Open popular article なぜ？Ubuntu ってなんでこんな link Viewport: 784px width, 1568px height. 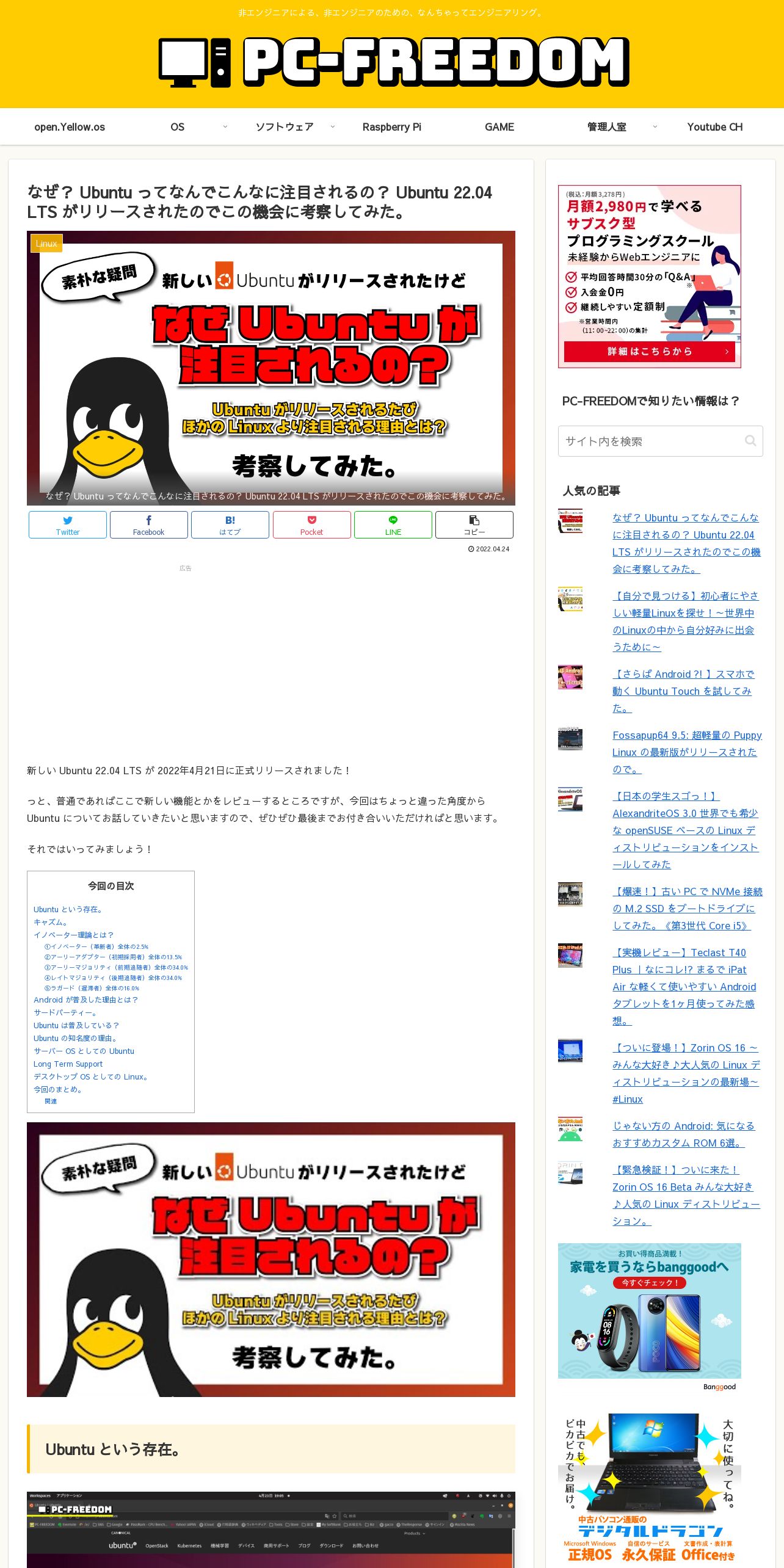(686, 543)
